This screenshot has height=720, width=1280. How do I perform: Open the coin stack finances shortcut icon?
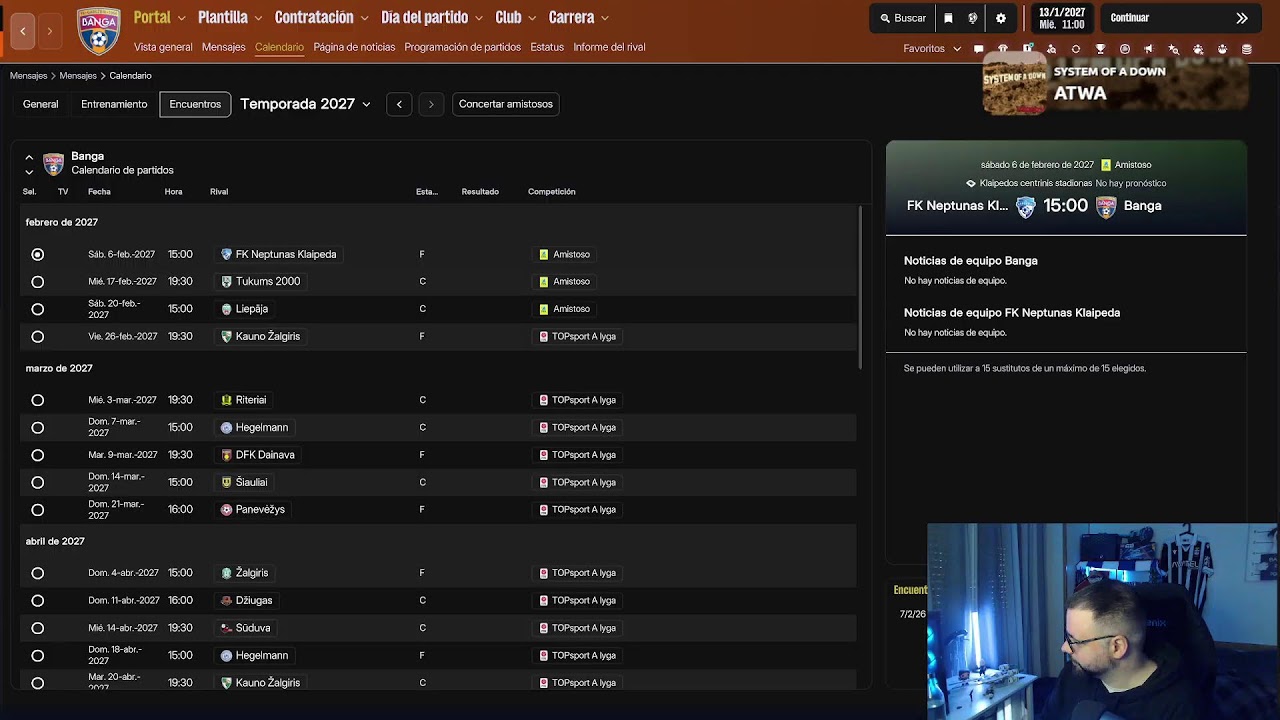(x=1246, y=48)
